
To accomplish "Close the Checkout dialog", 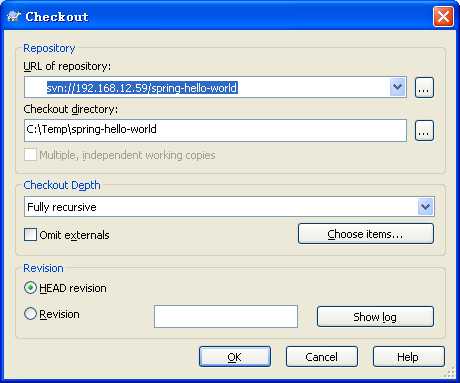I will click(x=443, y=16).
